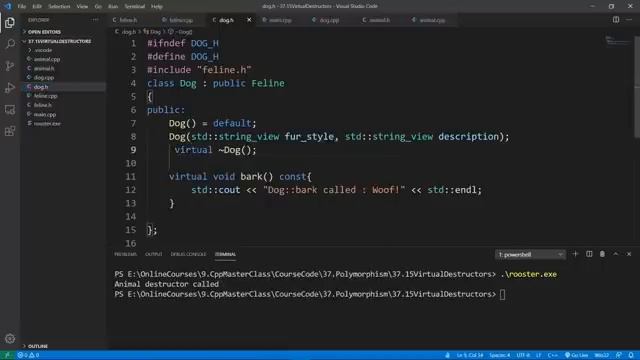The width and height of the screenshot is (640, 360).
Task: Open the Go menu
Action: coord(98,7)
